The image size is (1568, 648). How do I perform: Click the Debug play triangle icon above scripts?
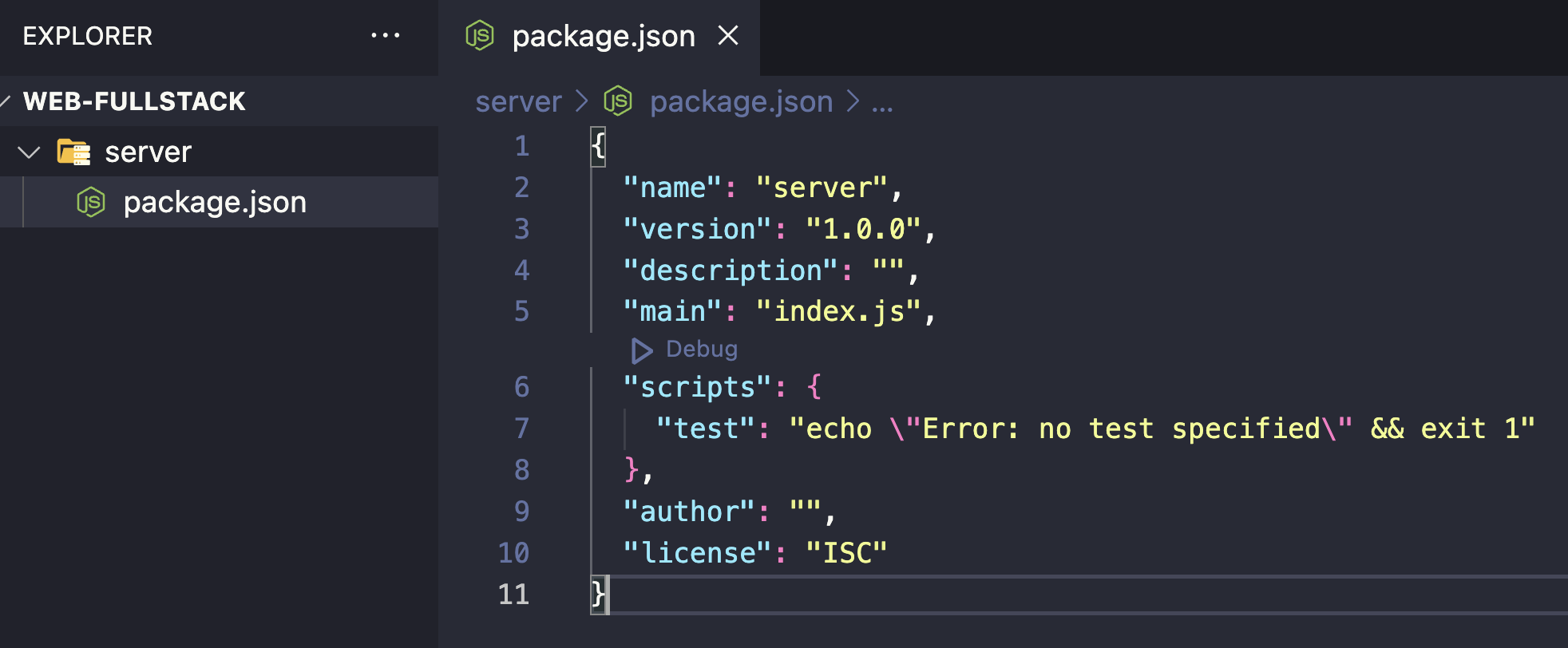(642, 350)
